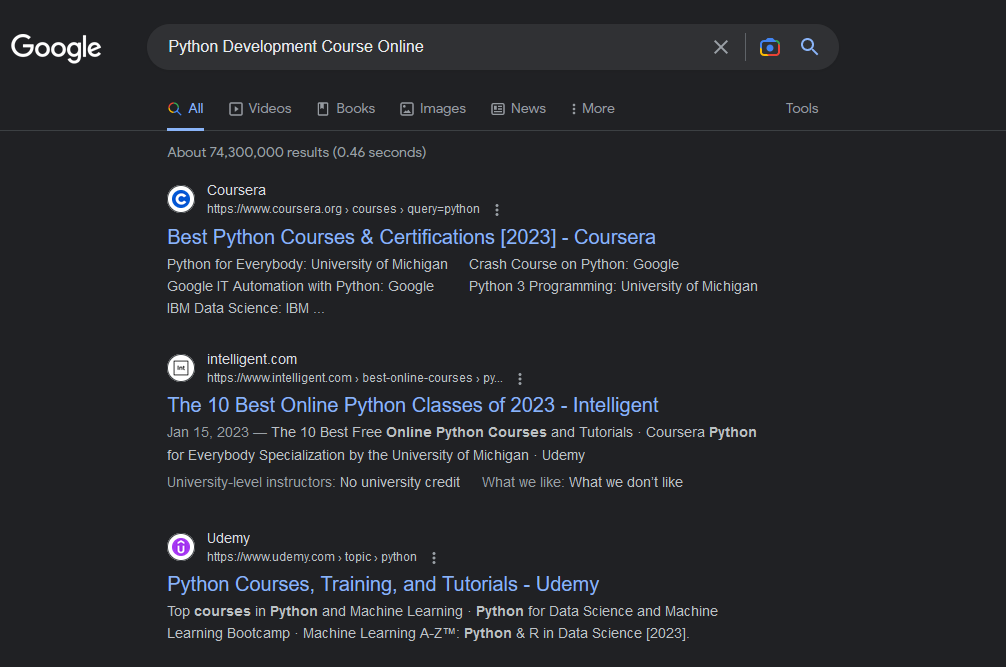Click inside the search text field
This screenshot has height=667, width=1006.
coord(430,47)
